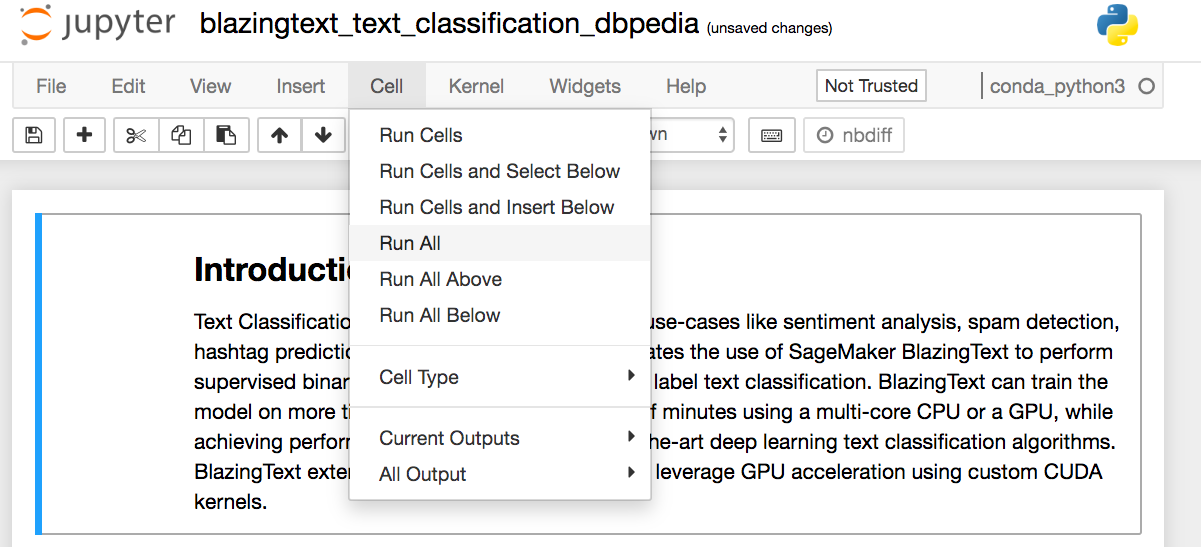Choose Run Cells and Insert Below
Screen dimensions: 1201x547
(x=500, y=207)
